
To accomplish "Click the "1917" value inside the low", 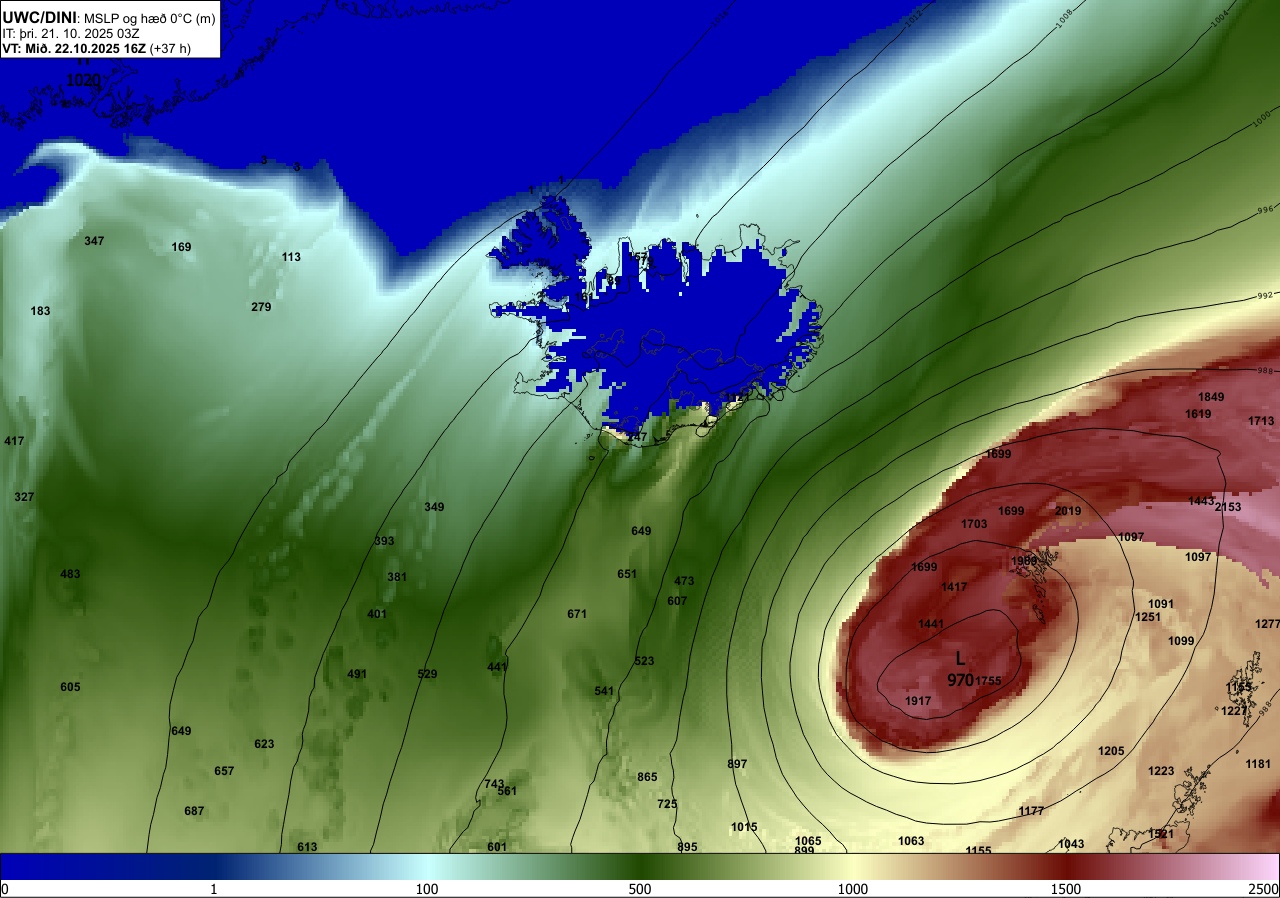I will coord(919,701).
